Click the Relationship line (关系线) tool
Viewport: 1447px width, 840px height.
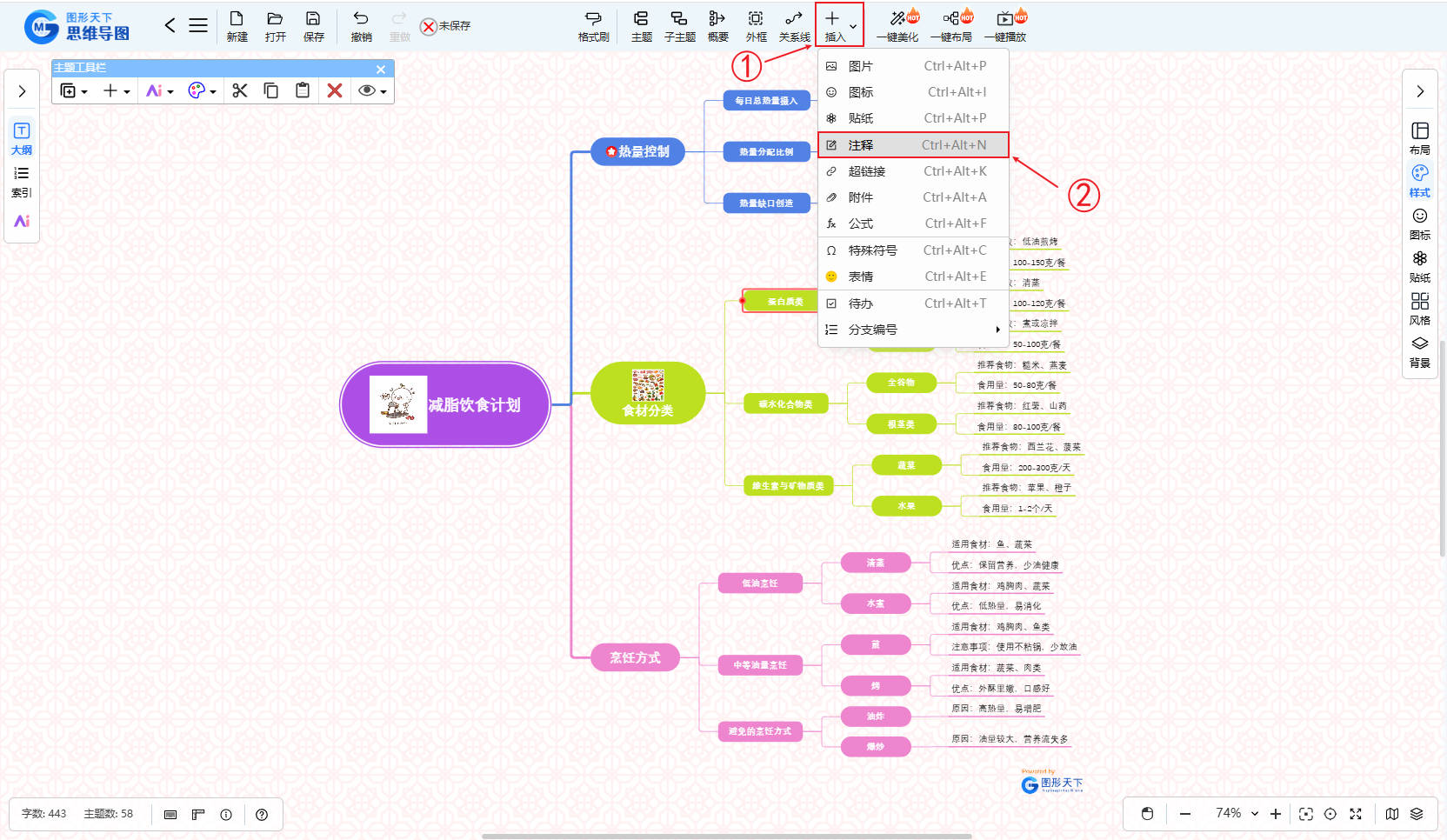[794, 25]
